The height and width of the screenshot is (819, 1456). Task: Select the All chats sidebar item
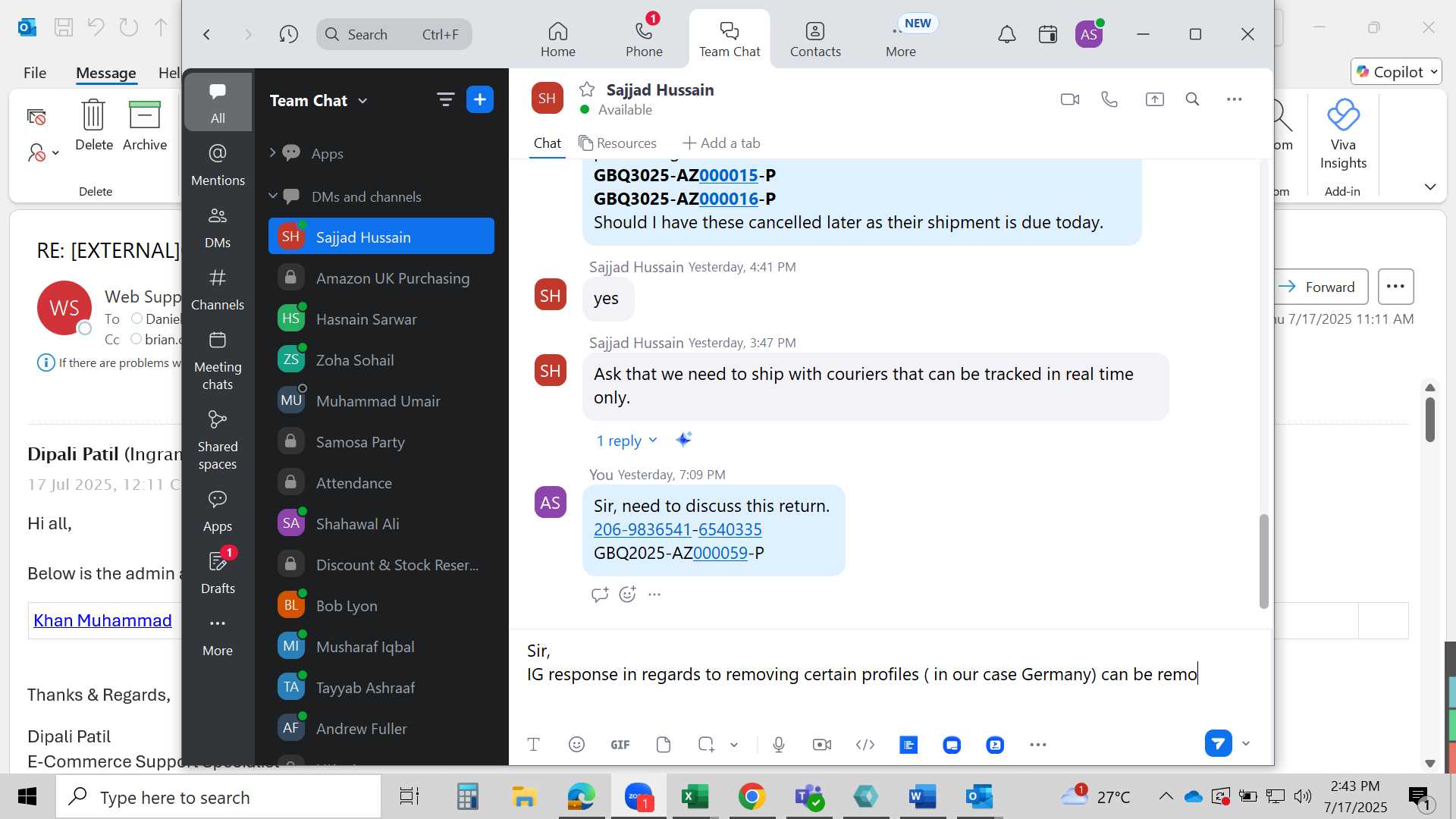218,102
